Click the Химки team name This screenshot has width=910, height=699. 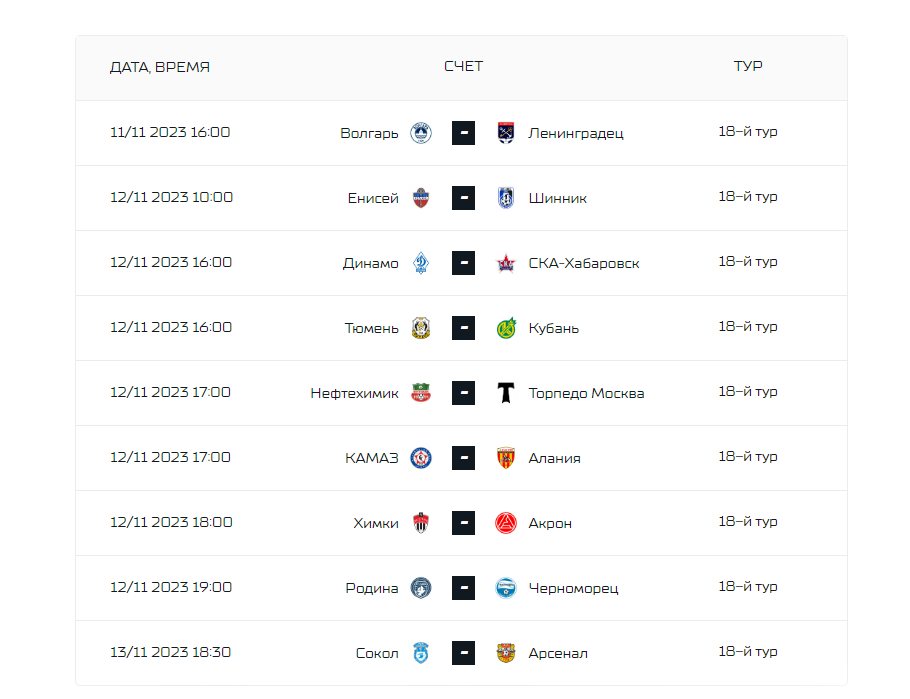coord(376,524)
